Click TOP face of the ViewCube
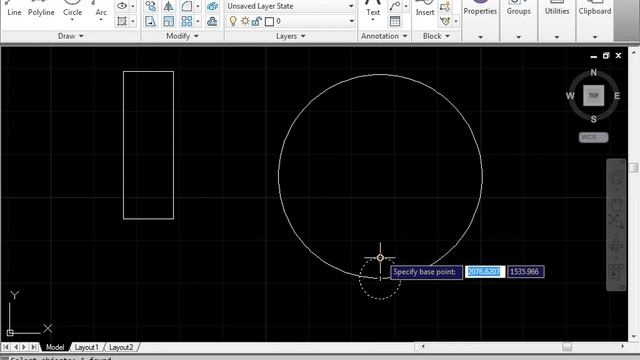 click(593, 96)
